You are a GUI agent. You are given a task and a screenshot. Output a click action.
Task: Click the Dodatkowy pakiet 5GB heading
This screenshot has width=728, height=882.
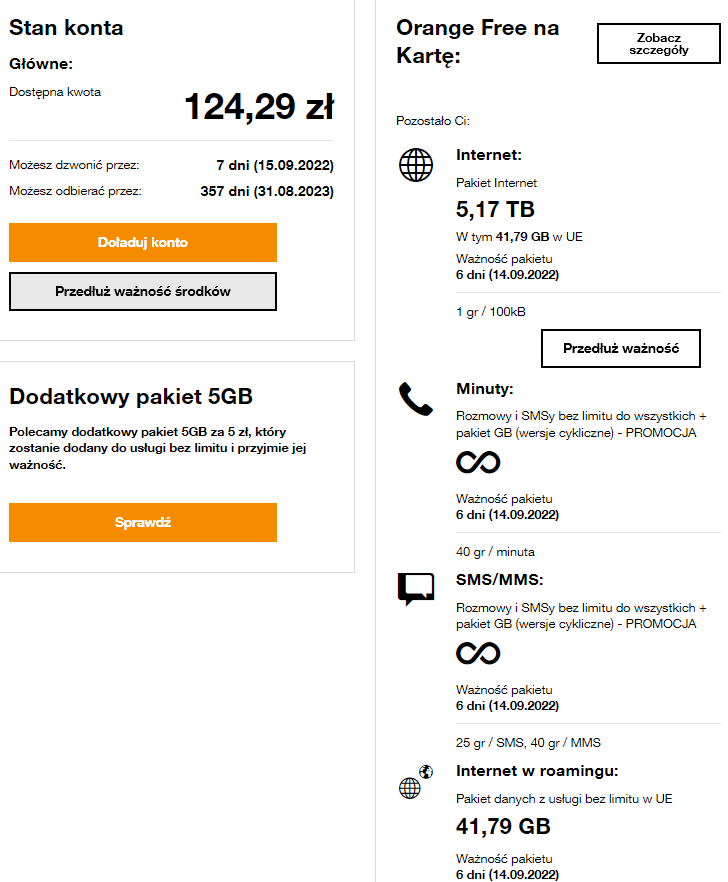tap(131, 396)
